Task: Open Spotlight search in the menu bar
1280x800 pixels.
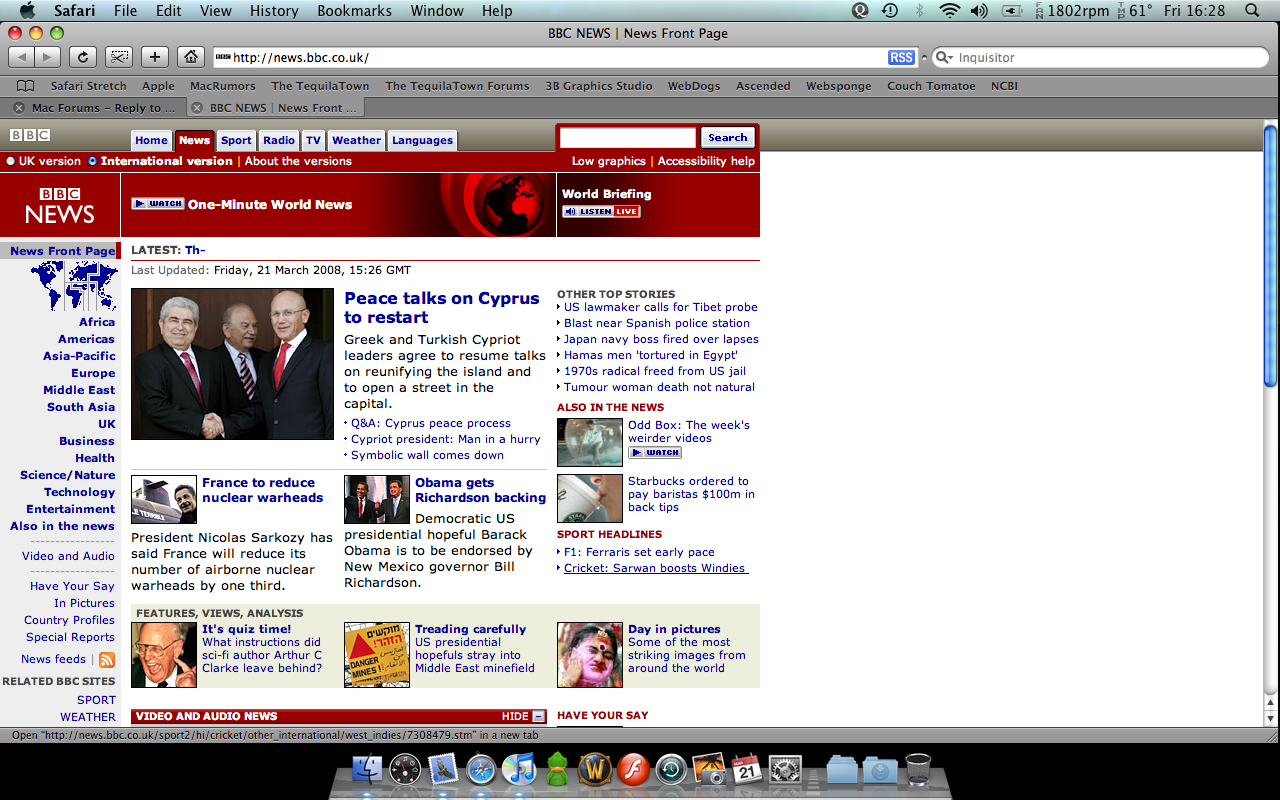Action: 1252,11
